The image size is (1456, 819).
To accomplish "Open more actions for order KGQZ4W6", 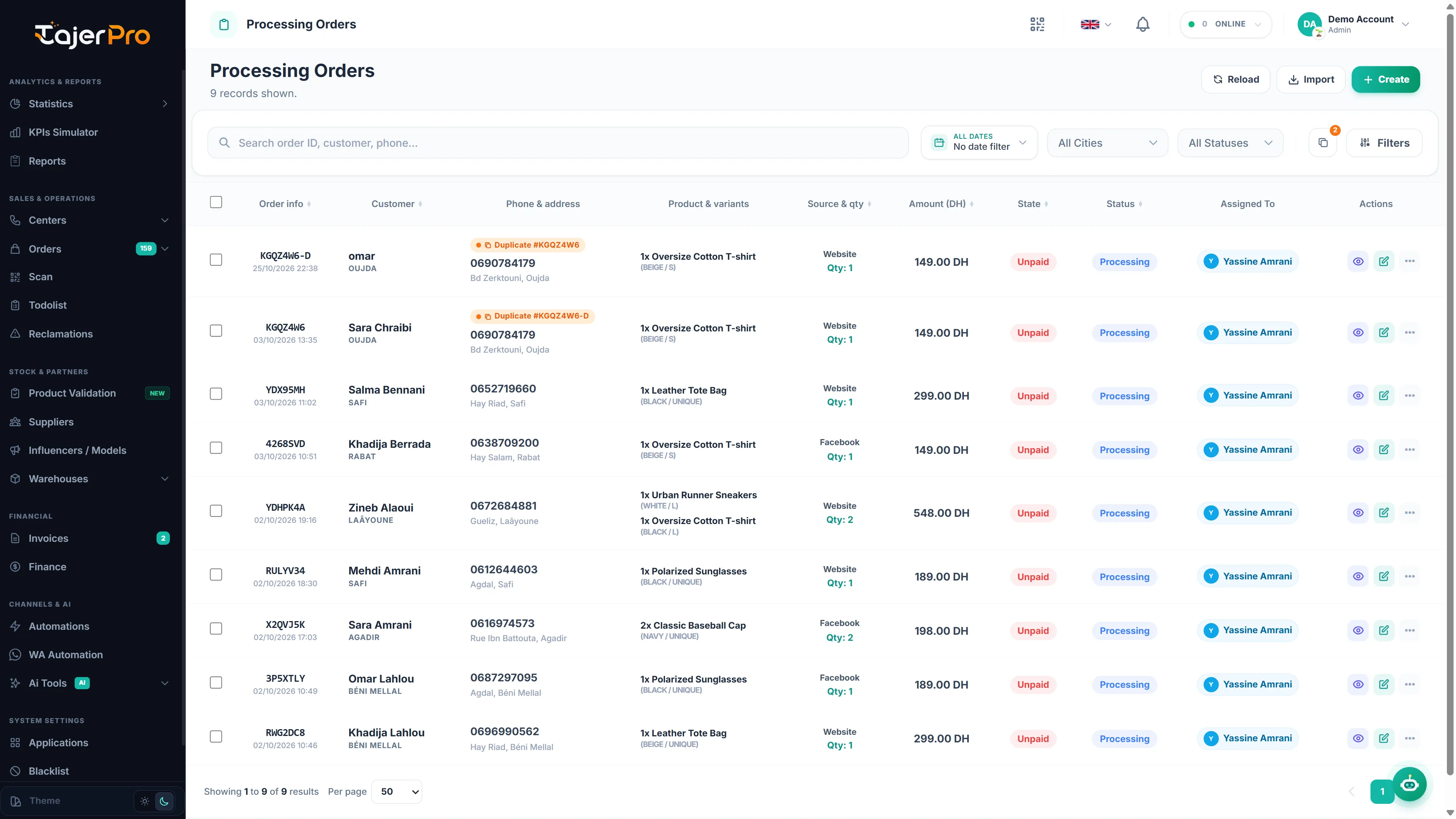I will [1410, 333].
